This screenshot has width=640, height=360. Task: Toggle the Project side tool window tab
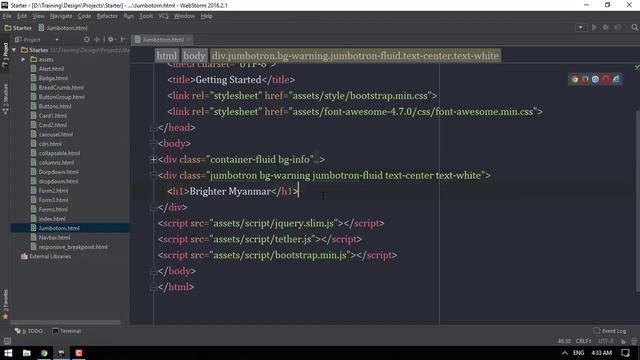(5, 56)
